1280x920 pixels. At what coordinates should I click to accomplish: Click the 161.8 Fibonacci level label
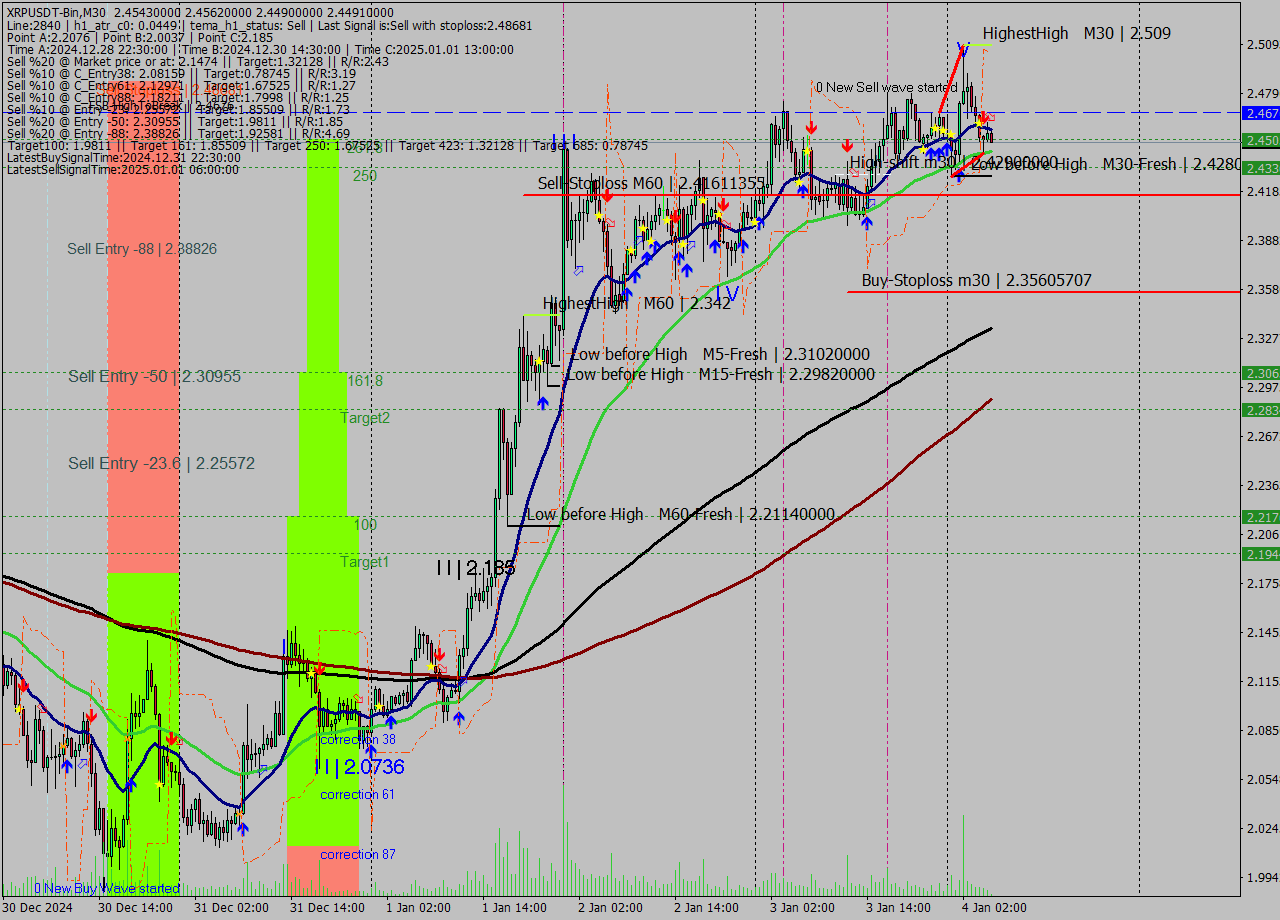(x=365, y=381)
